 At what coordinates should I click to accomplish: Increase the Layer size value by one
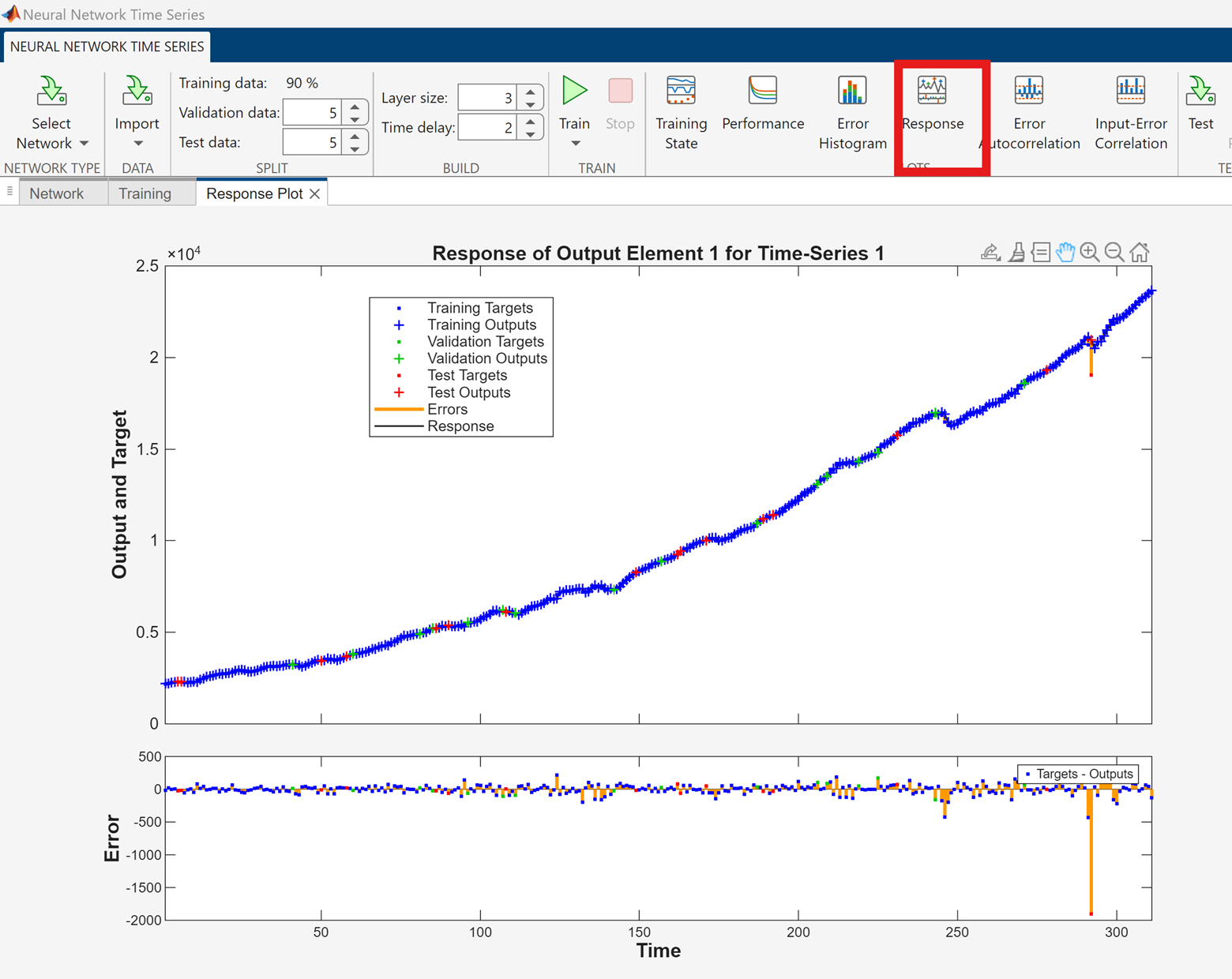pos(531,92)
